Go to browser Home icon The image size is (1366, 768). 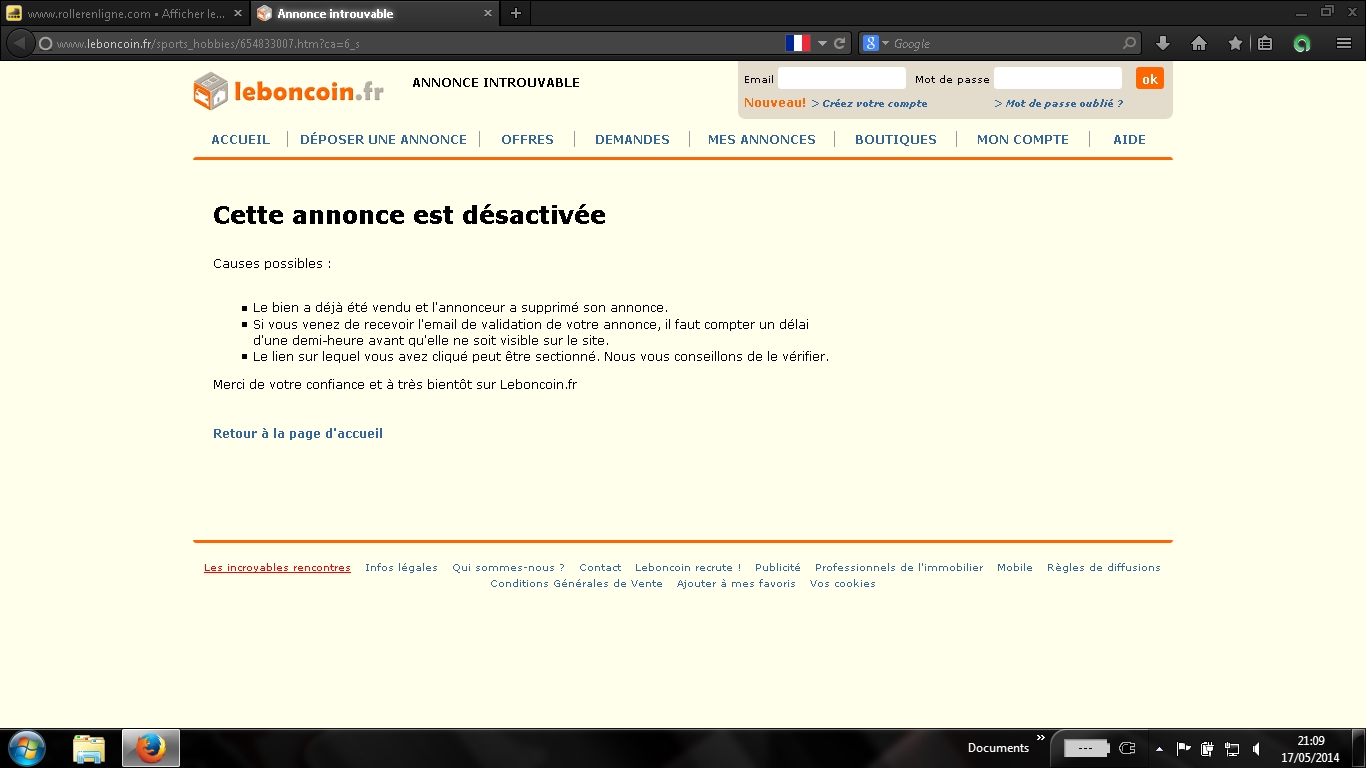click(1199, 43)
